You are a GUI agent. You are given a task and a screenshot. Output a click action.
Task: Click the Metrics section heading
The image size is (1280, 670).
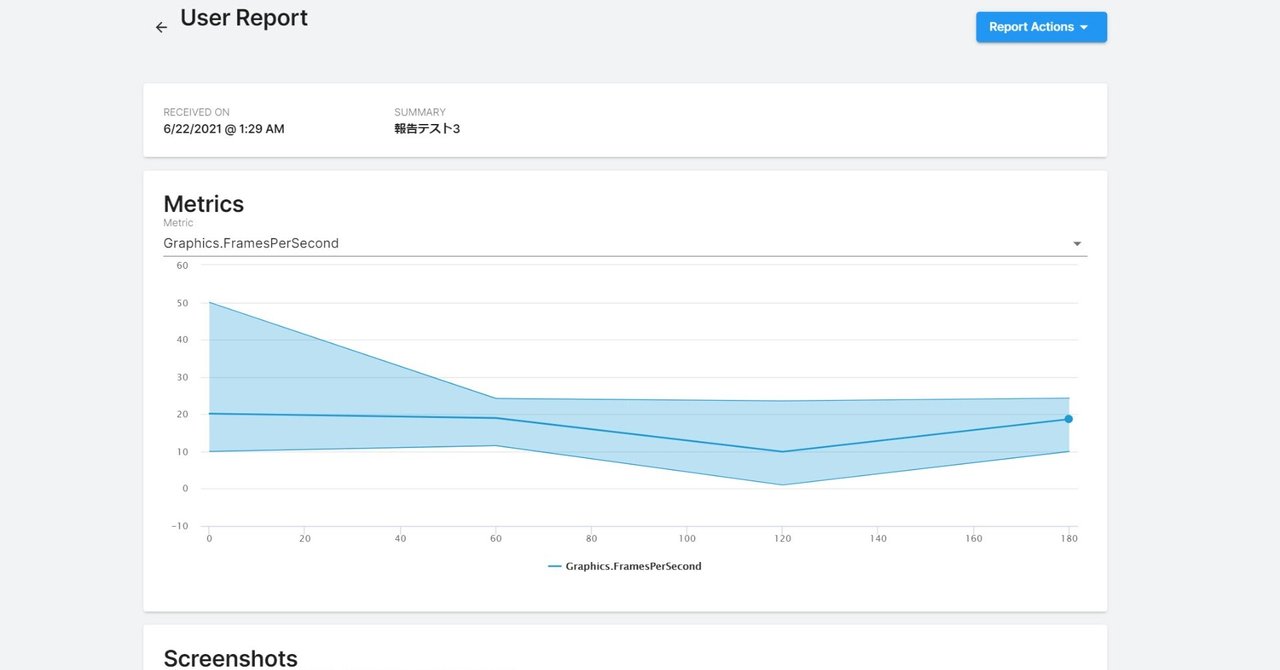(203, 203)
